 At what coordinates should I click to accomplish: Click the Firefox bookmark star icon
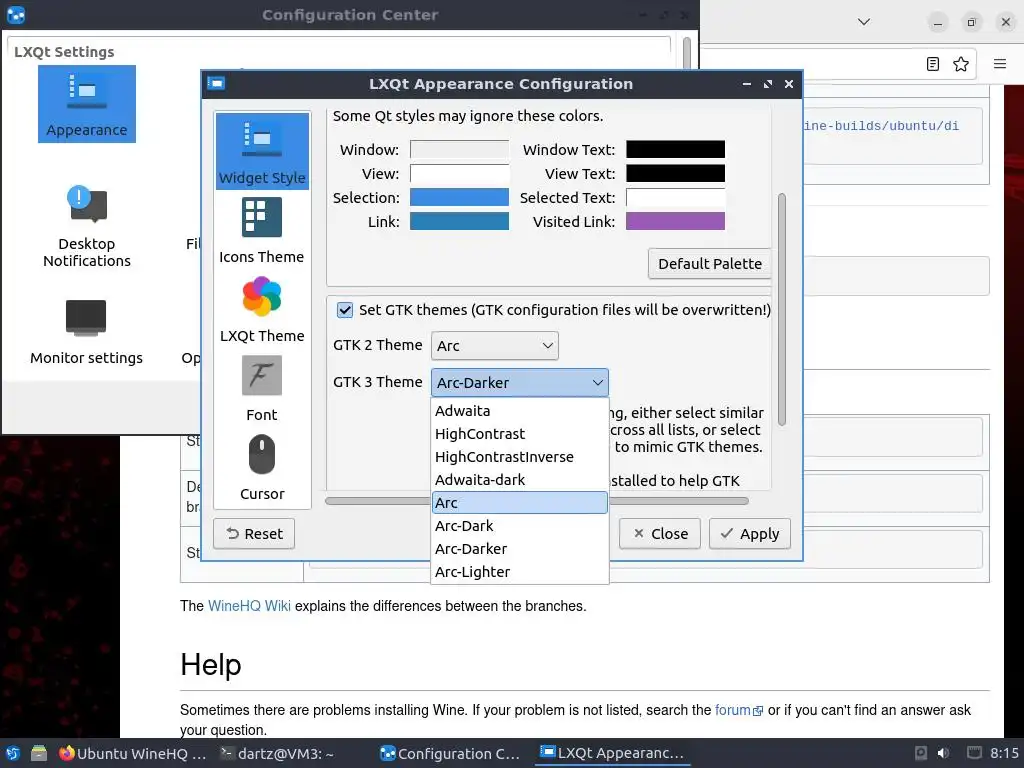click(961, 64)
